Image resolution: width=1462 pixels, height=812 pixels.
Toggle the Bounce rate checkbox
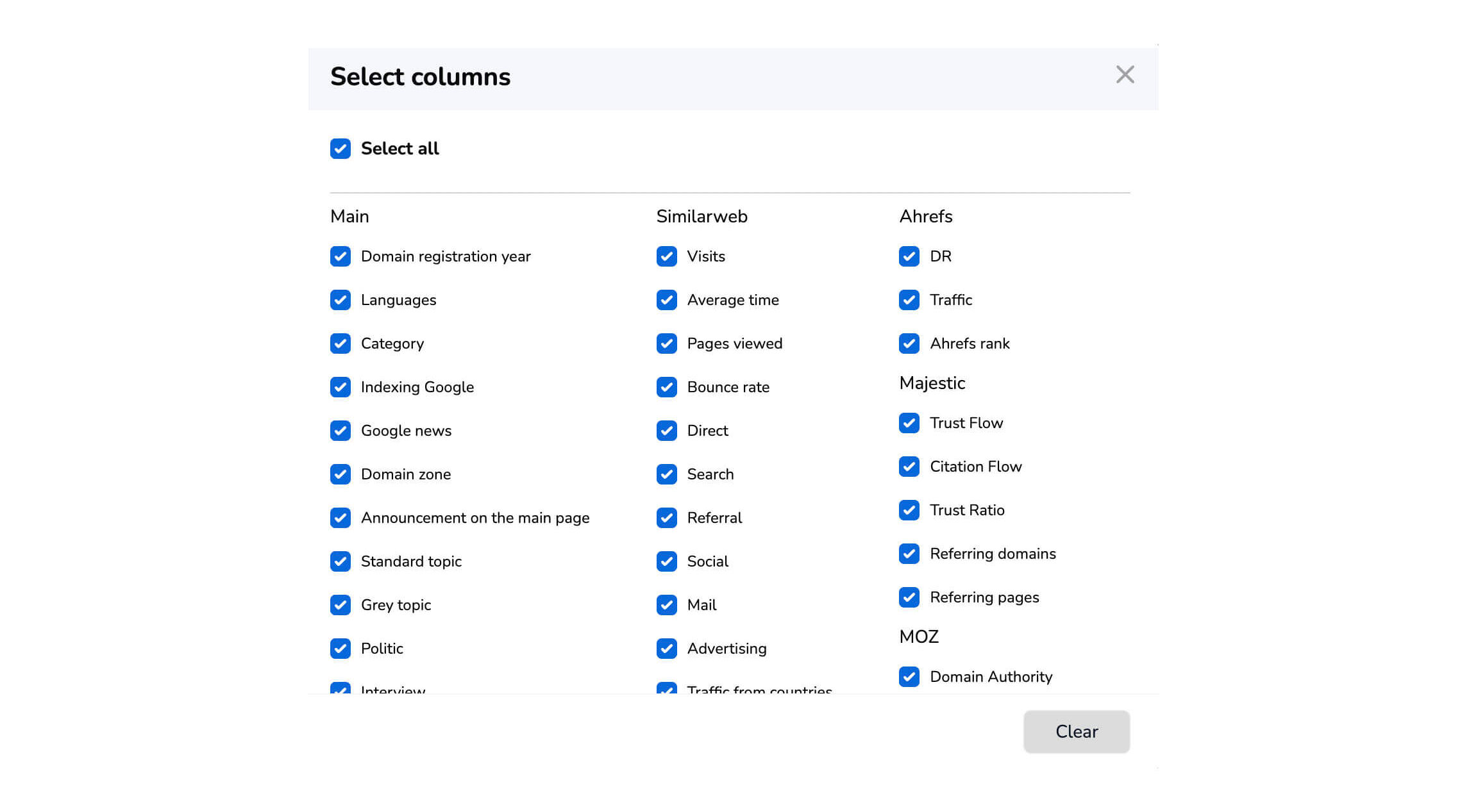point(667,387)
